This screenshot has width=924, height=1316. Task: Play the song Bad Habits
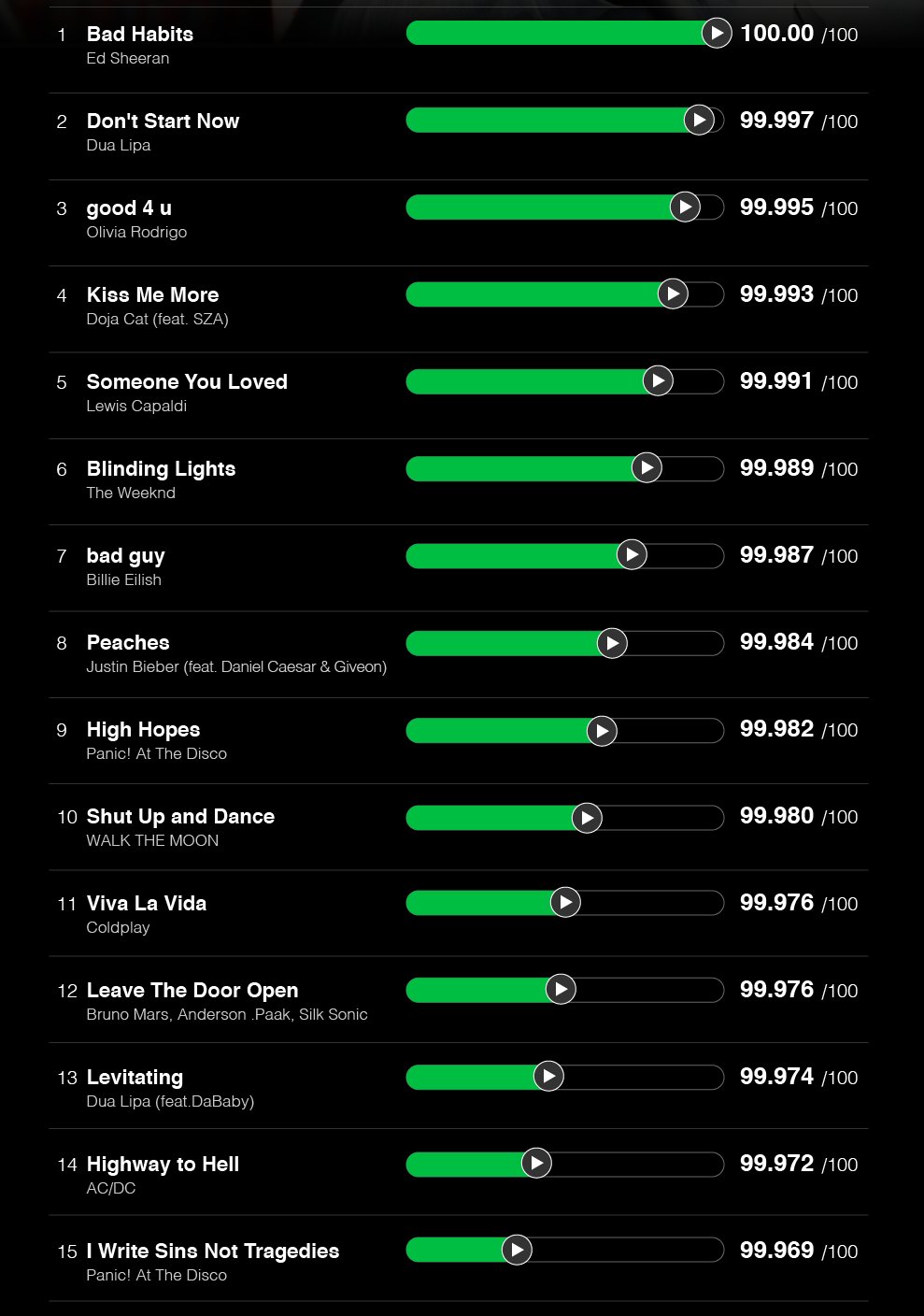717,34
